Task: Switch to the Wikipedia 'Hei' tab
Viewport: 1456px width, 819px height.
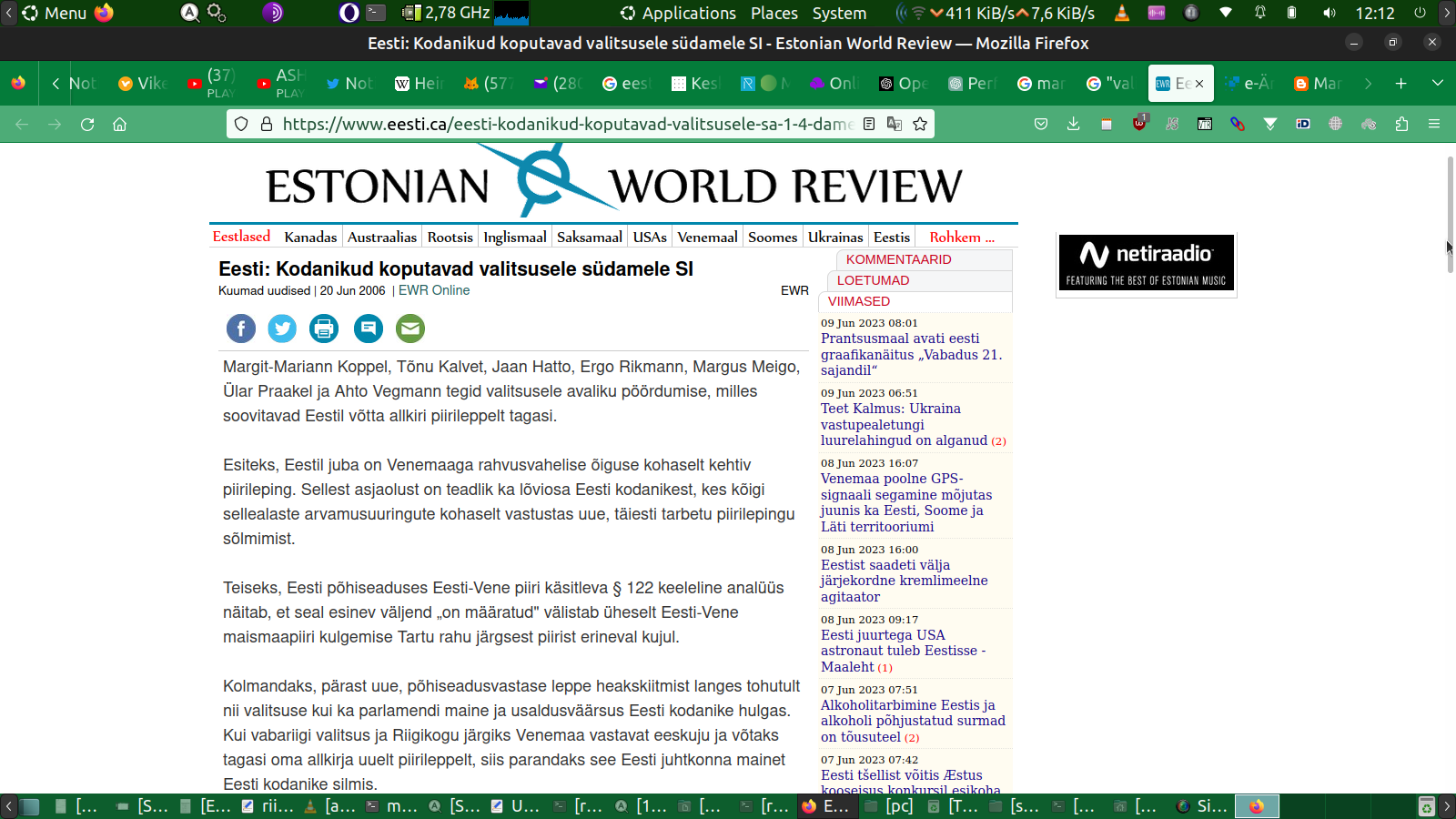Action: point(419,84)
